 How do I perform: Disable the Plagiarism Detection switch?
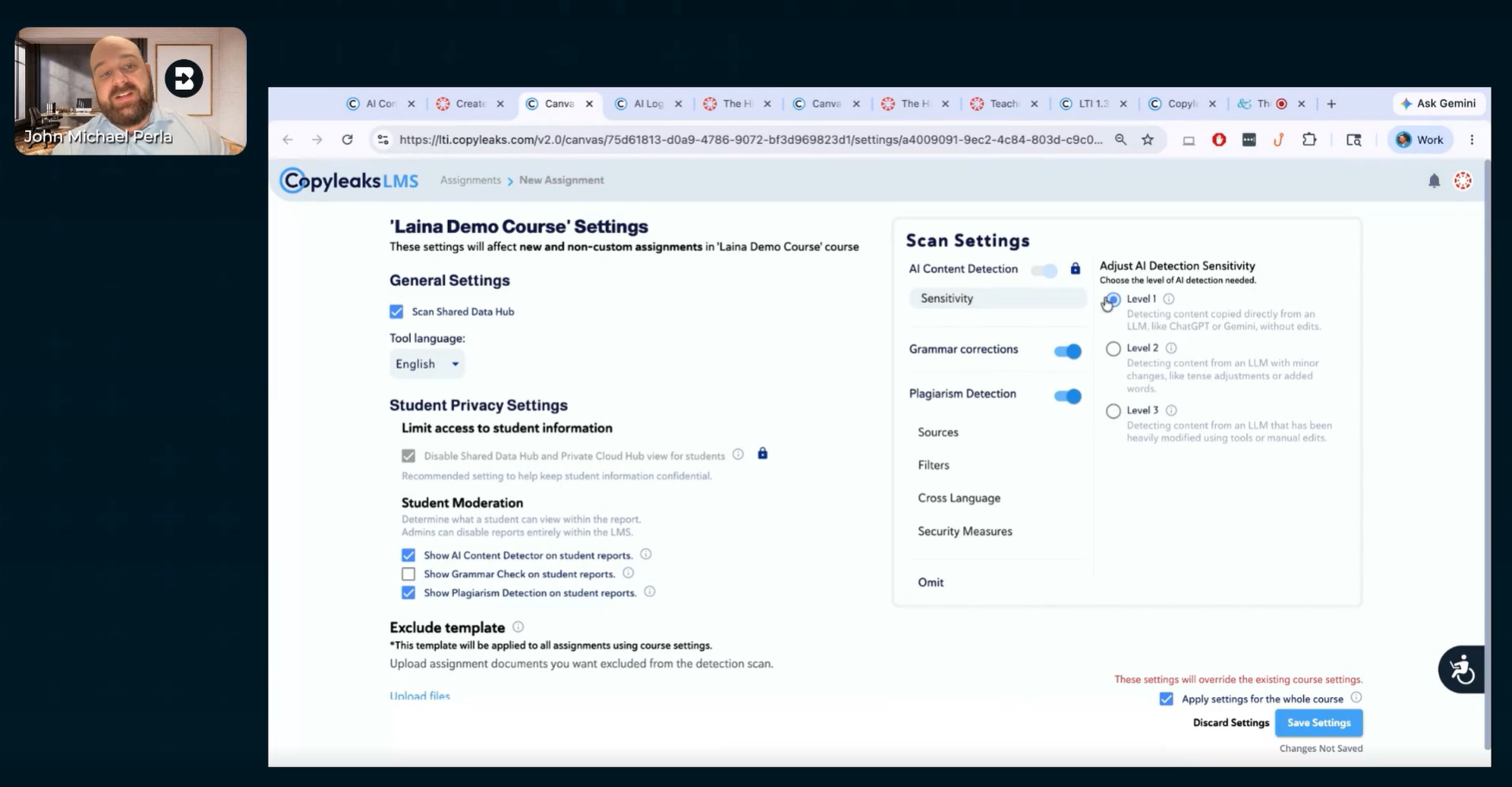click(1068, 396)
